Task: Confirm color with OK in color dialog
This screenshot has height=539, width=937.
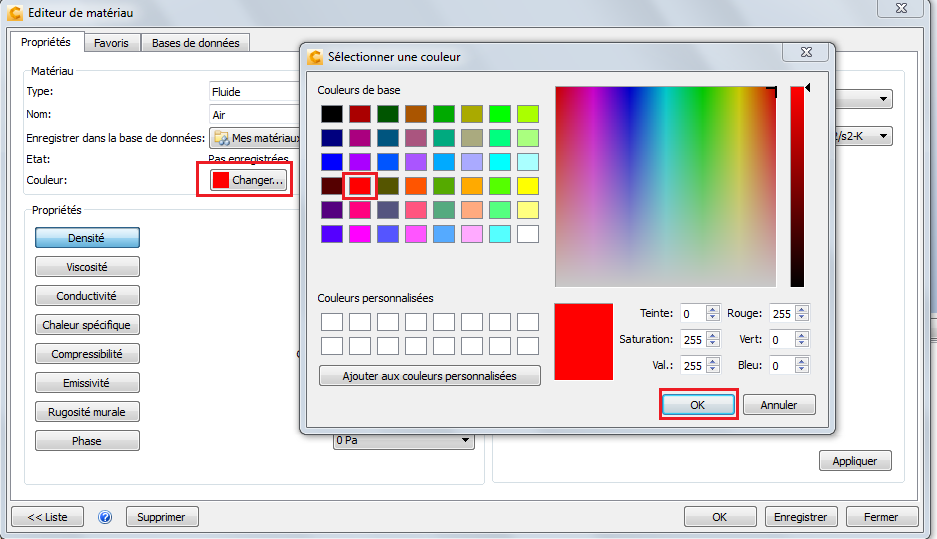Action: [x=698, y=405]
